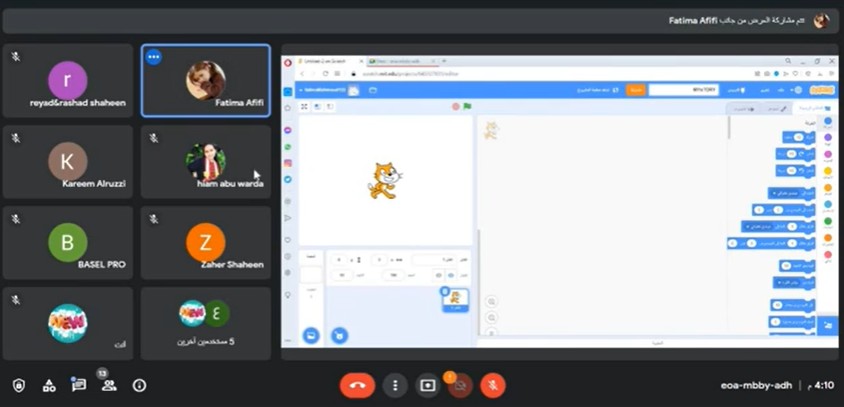The height and width of the screenshot is (407, 844).
Task: Click the orange share button in Scratch
Action: coord(635,90)
